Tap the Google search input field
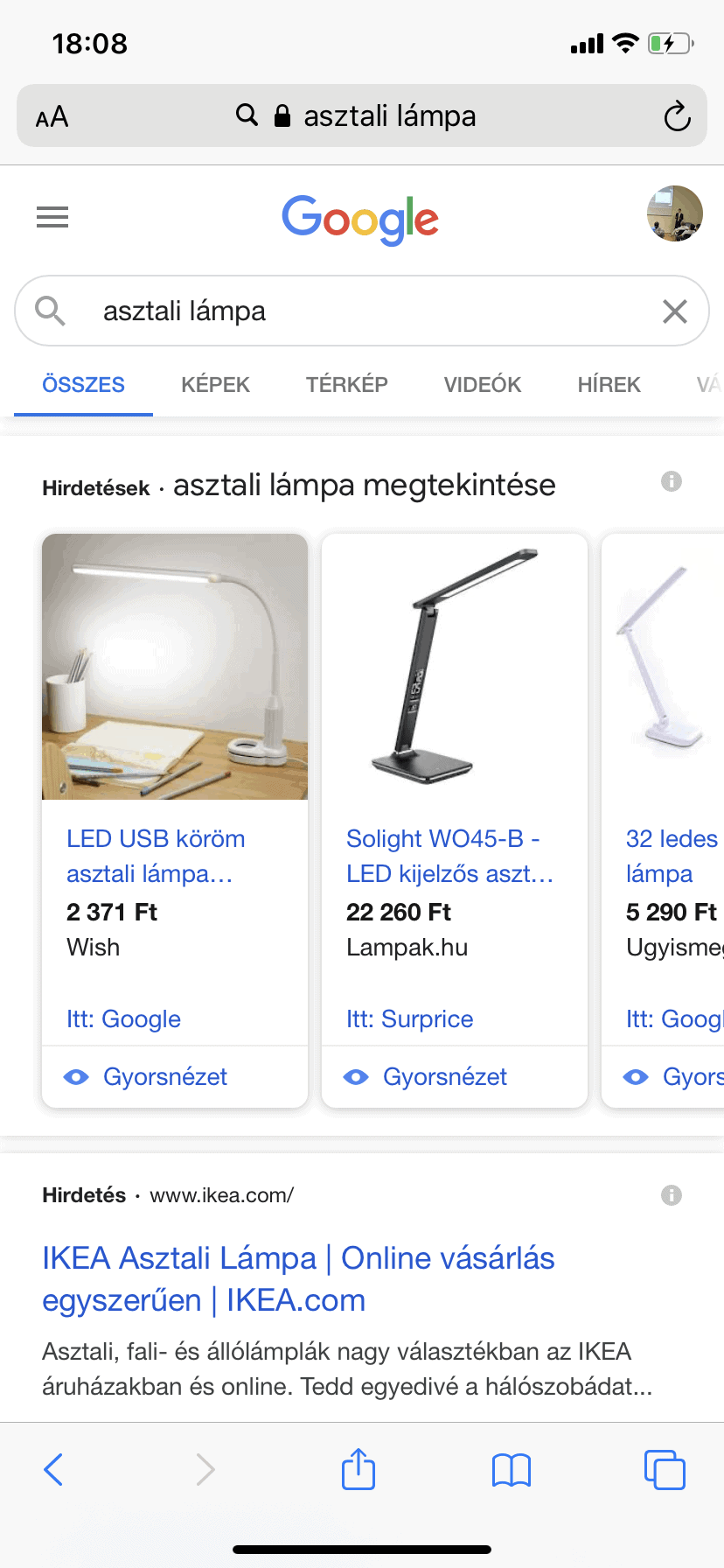This screenshot has width=724, height=1568. tap(367, 311)
